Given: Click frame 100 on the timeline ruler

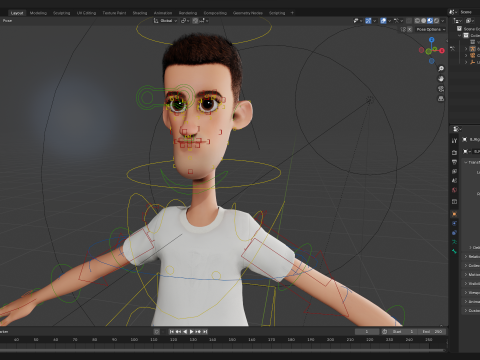Looking at the screenshot, I should click(134, 340).
